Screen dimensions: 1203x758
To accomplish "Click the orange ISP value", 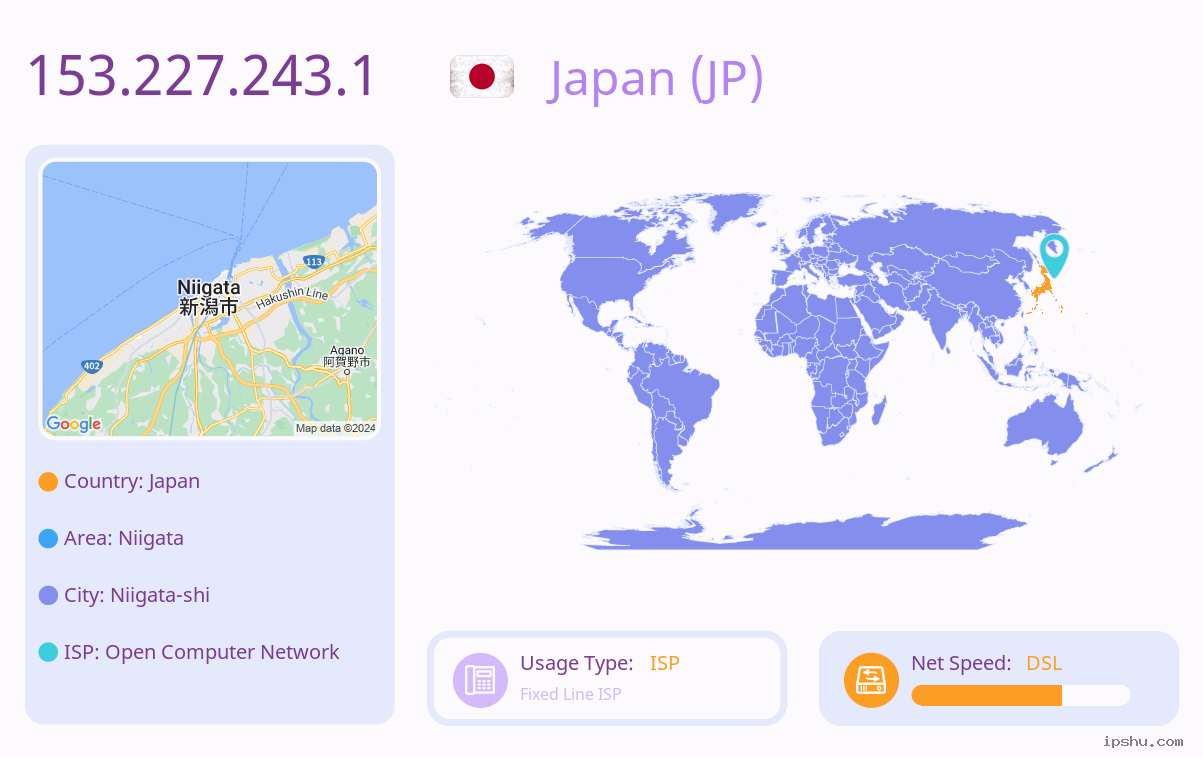I will click(665, 663).
